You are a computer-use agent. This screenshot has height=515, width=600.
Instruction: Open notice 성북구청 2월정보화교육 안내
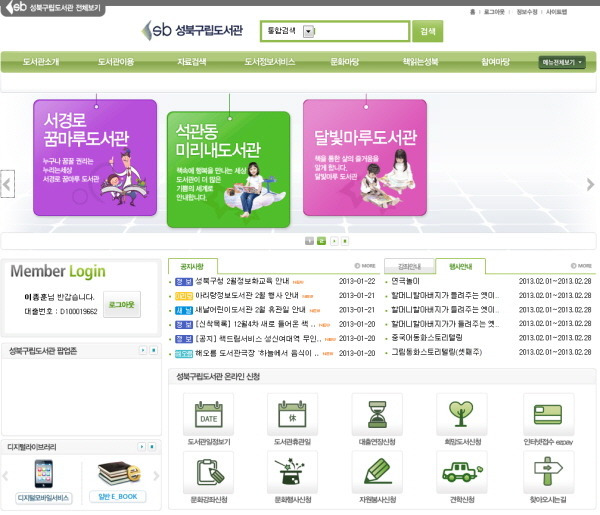(x=242, y=281)
